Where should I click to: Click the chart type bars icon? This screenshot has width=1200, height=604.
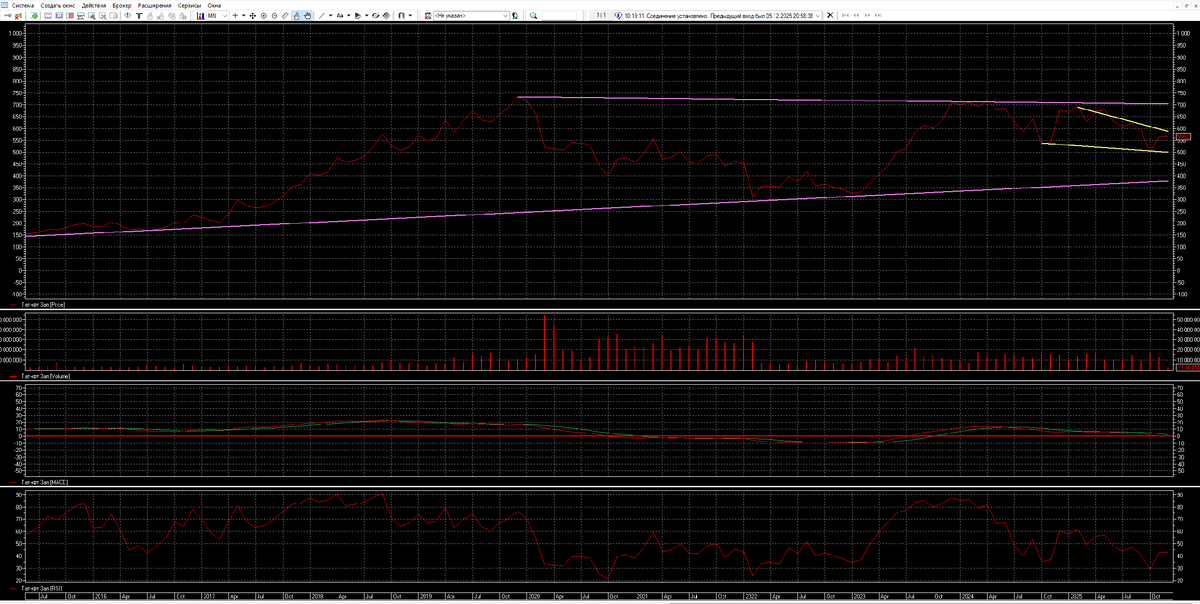coord(200,16)
